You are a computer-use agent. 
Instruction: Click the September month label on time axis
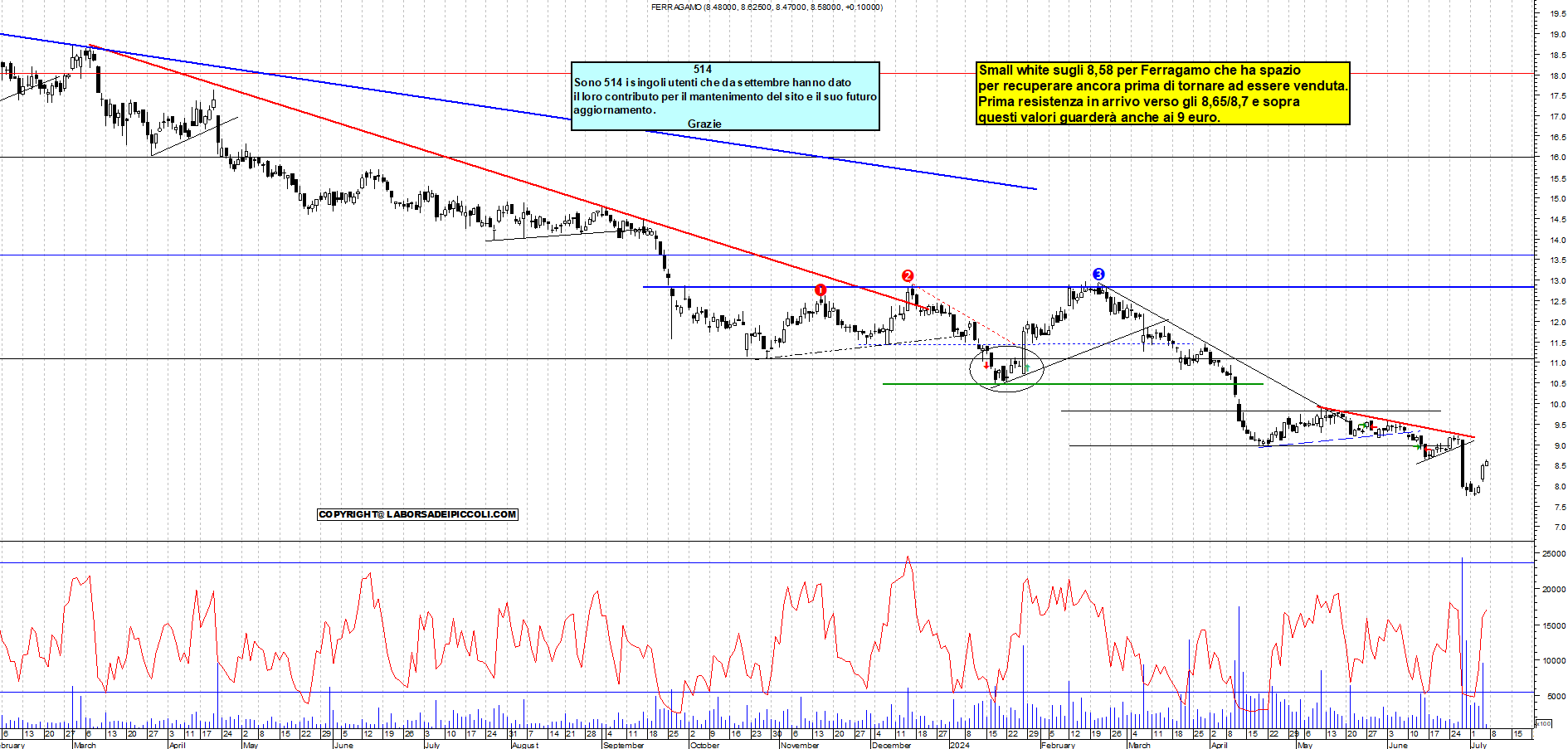click(623, 745)
